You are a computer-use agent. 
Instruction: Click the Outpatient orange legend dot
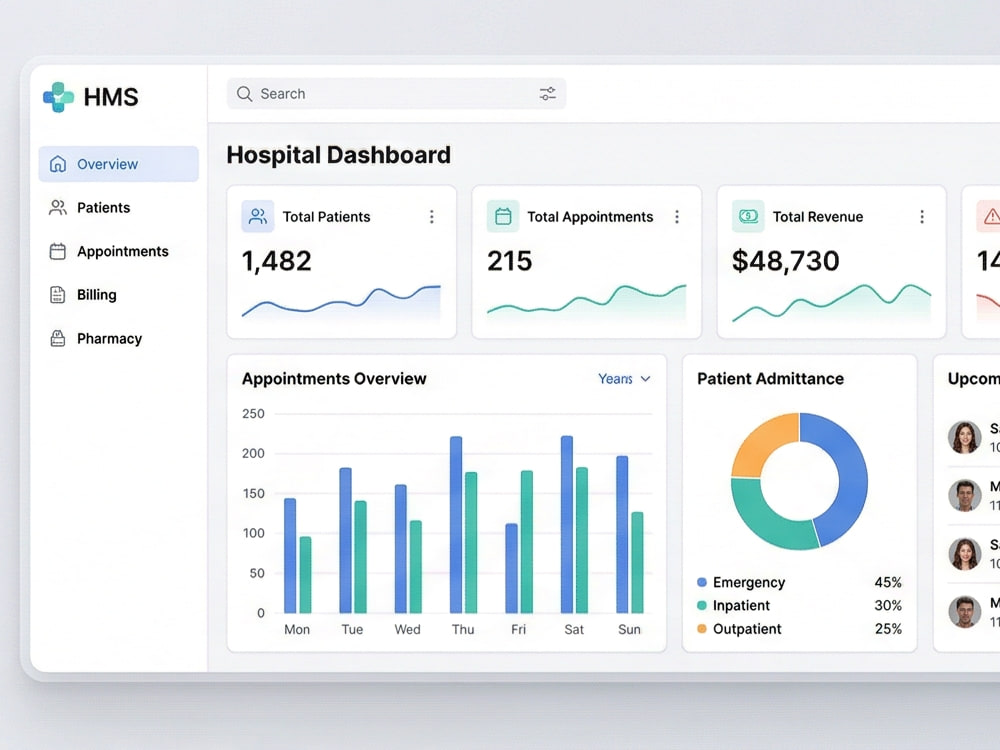tap(702, 629)
